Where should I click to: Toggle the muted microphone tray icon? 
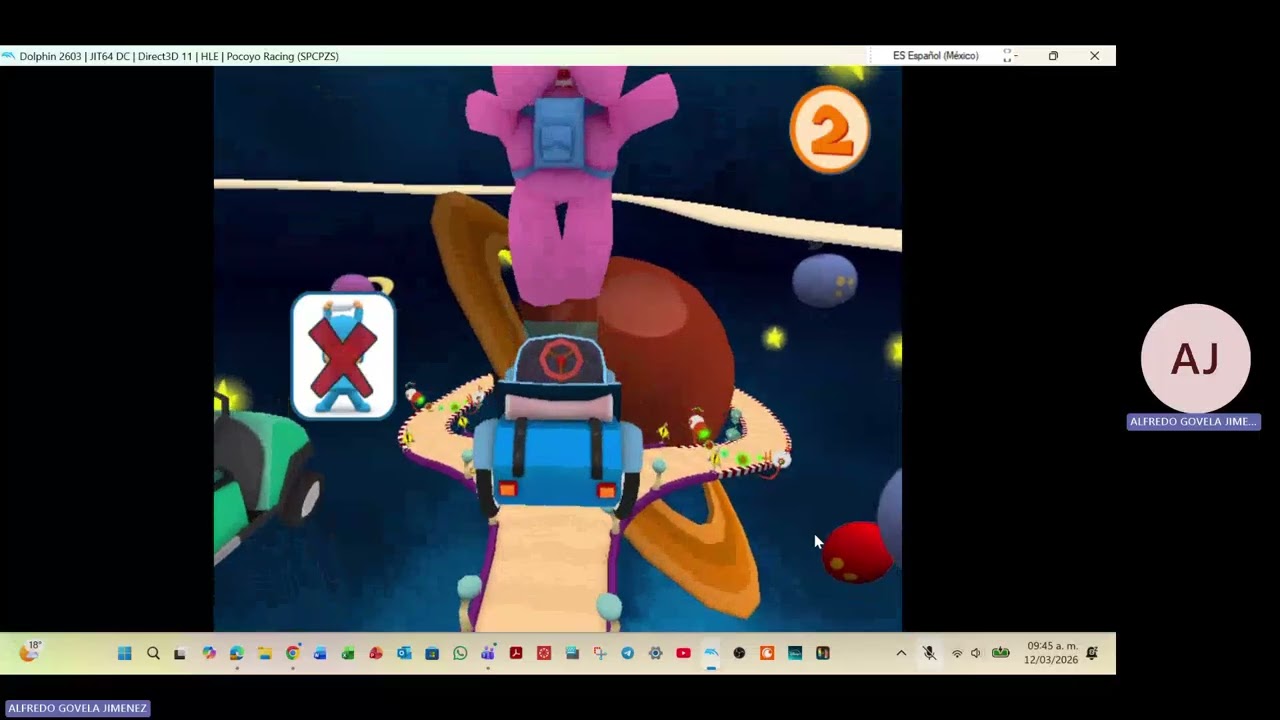pyautogui.click(x=929, y=653)
